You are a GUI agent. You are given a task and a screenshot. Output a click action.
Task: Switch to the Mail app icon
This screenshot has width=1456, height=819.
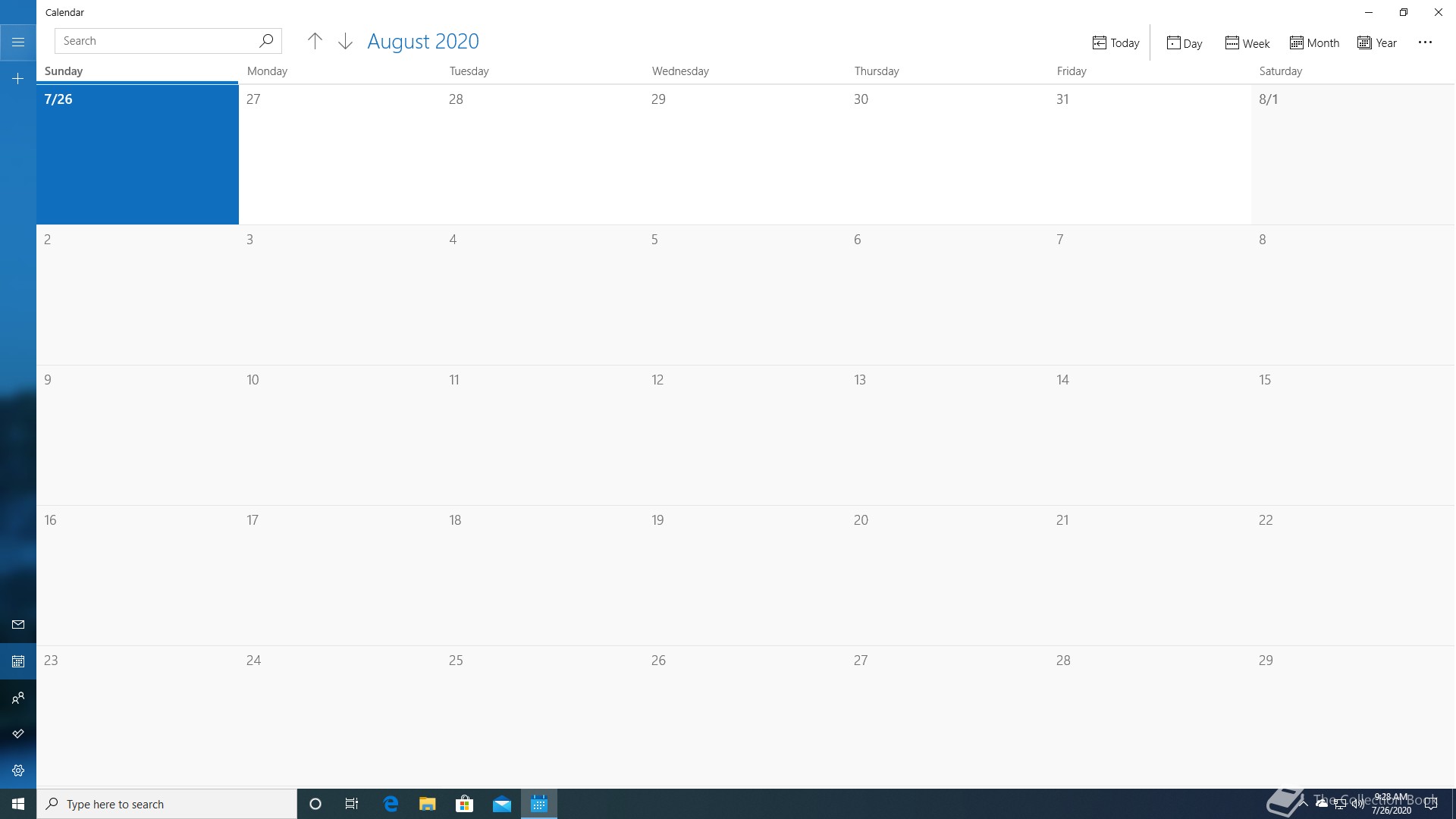pos(18,625)
